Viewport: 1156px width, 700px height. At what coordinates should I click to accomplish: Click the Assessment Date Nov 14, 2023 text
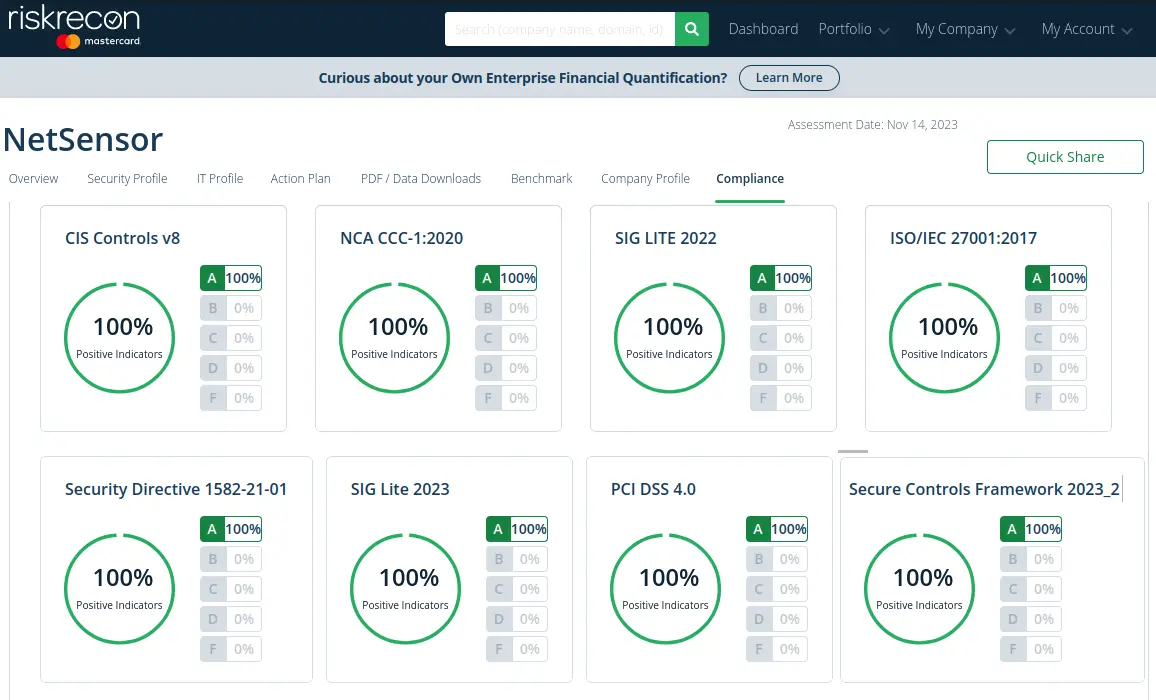(x=873, y=125)
